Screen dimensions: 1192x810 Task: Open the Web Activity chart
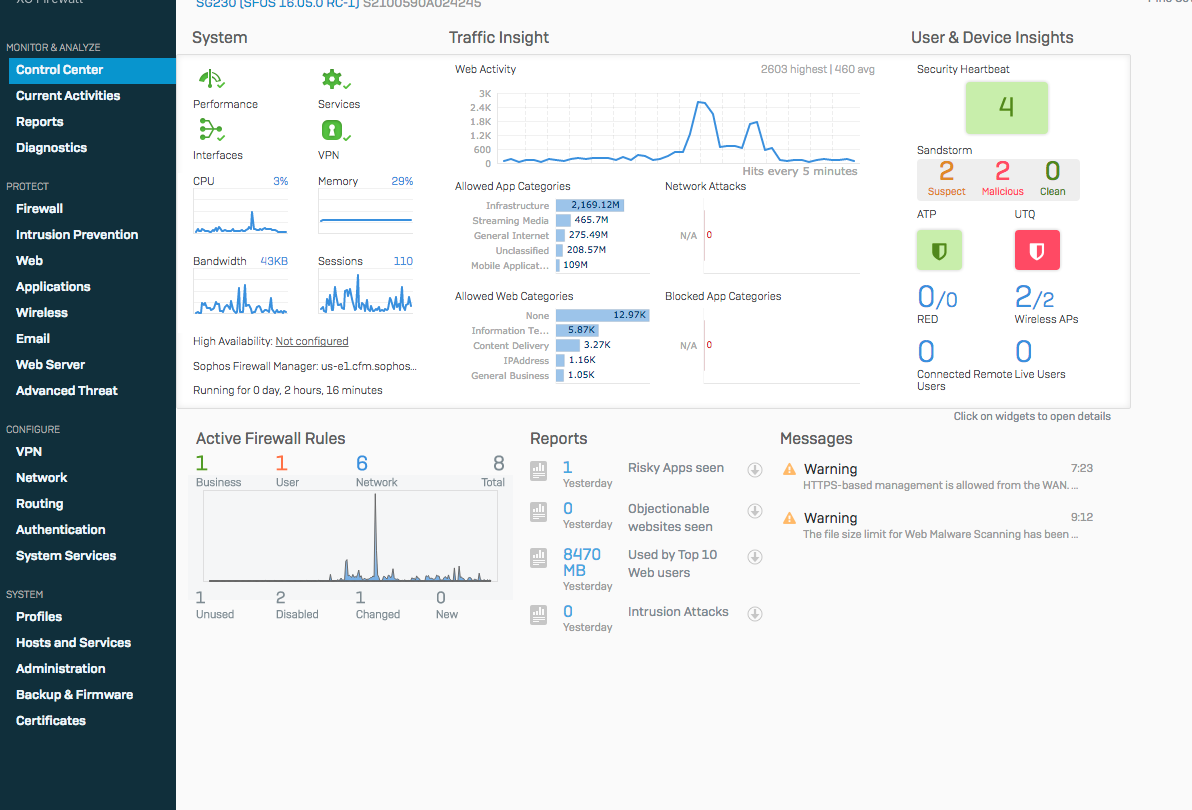(x=679, y=128)
